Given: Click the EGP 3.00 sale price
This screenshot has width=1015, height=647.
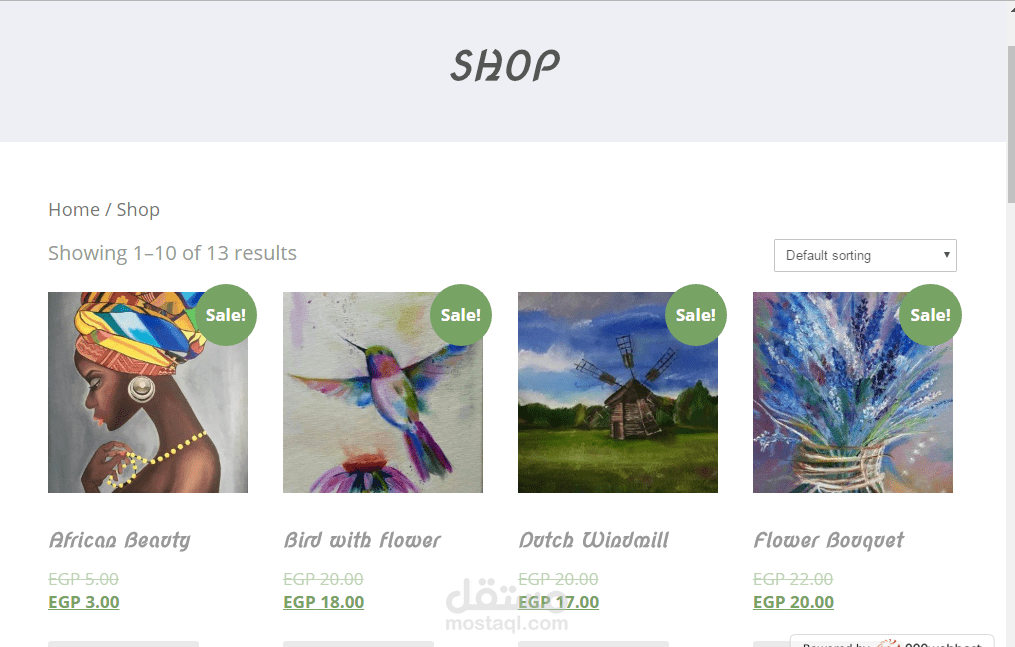Looking at the screenshot, I should coord(84,602).
